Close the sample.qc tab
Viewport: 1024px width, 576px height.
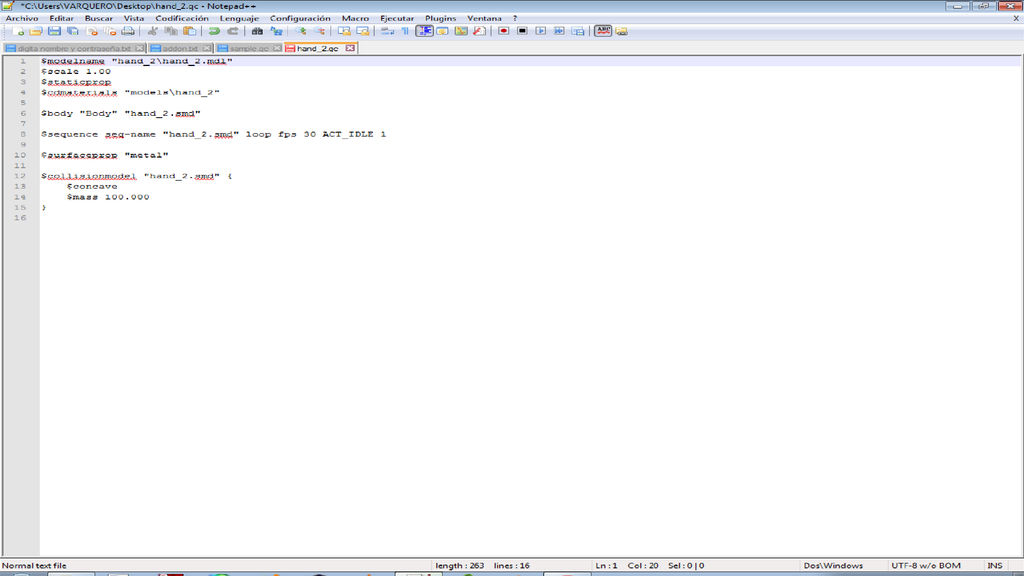tap(277, 48)
